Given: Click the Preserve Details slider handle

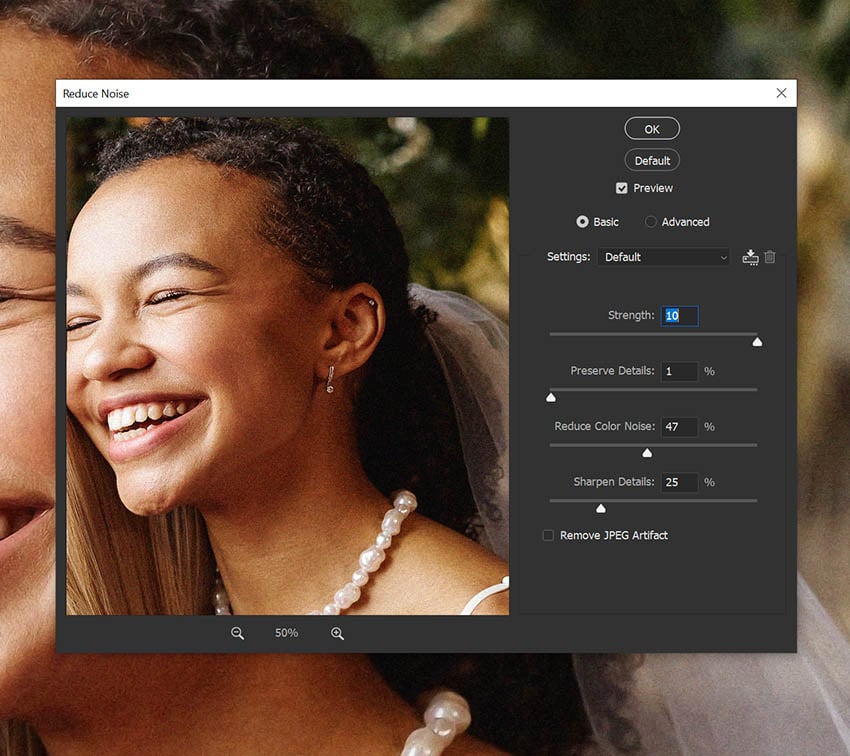Looking at the screenshot, I should point(551,398).
